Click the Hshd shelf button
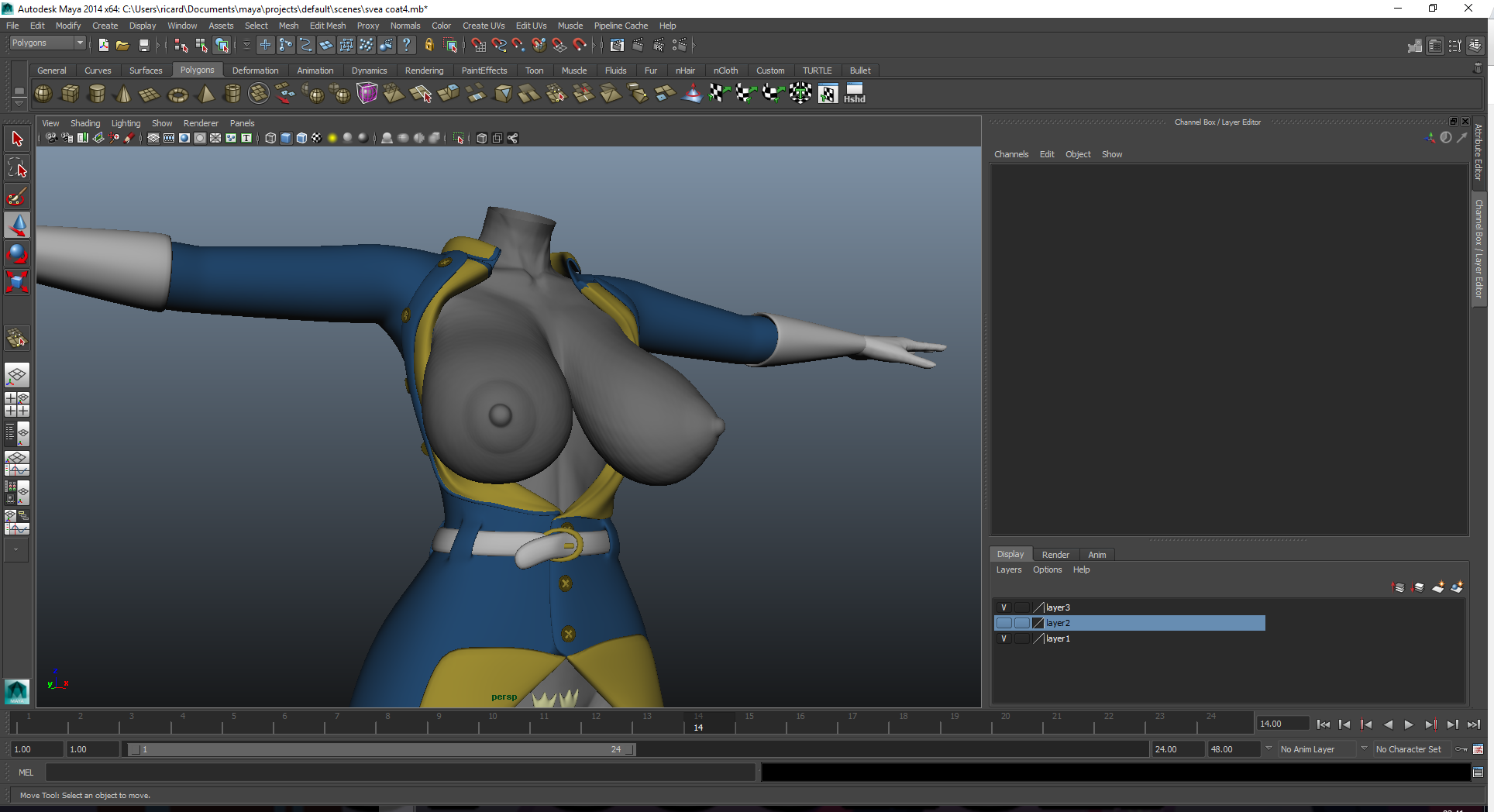The height and width of the screenshot is (812, 1494). coord(854,94)
